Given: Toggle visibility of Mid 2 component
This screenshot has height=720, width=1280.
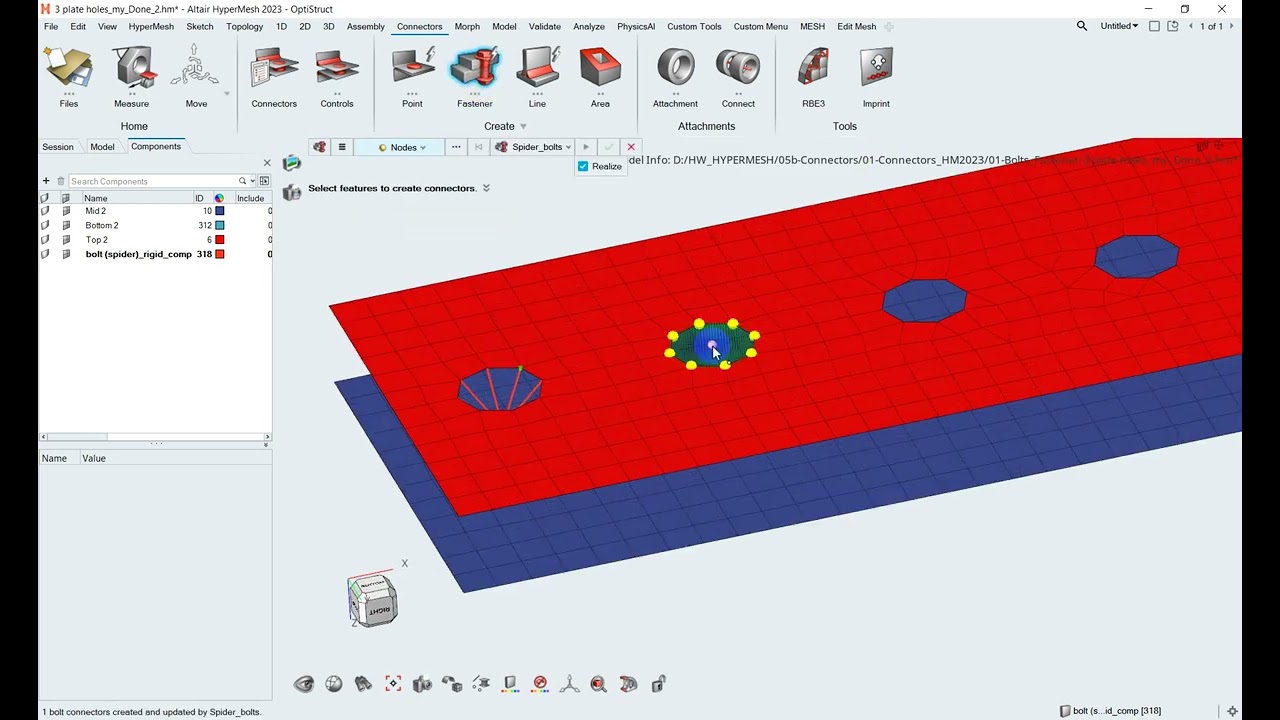Looking at the screenshot, I should pyautogui.click(x=45, y=211).
